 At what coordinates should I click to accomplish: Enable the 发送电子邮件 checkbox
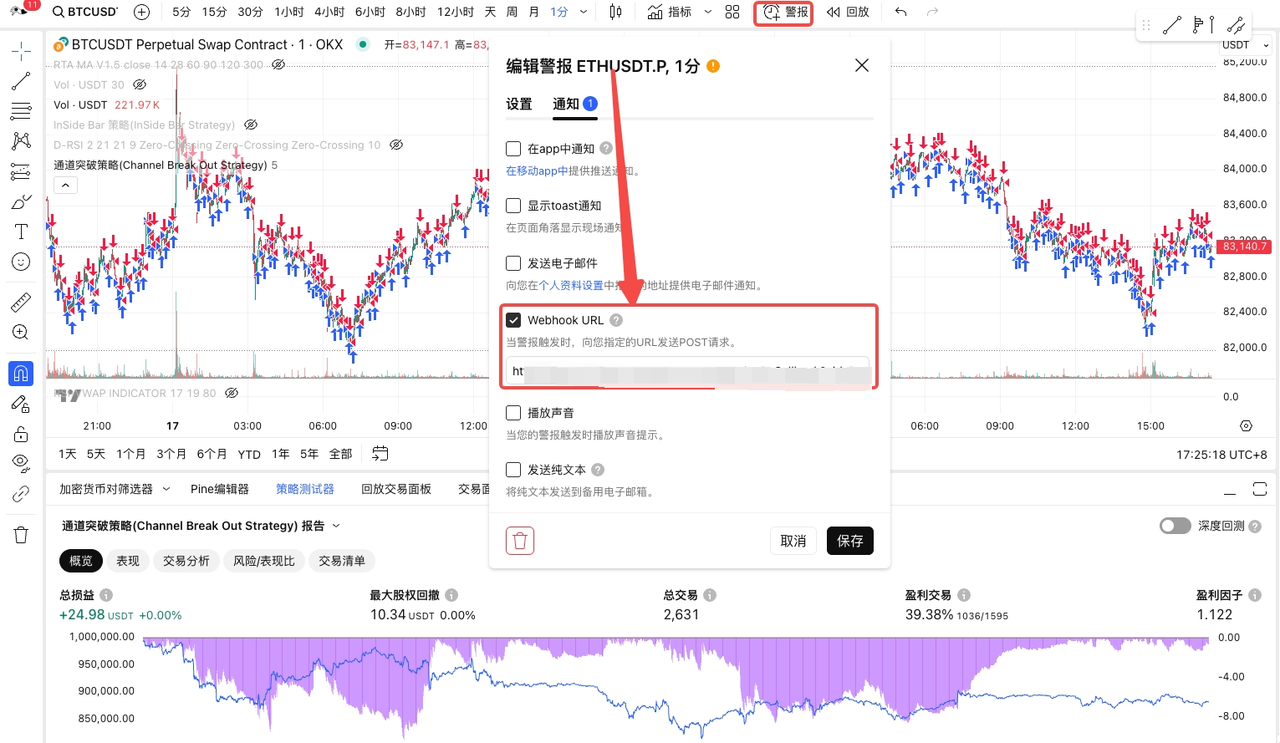point(513,263)
